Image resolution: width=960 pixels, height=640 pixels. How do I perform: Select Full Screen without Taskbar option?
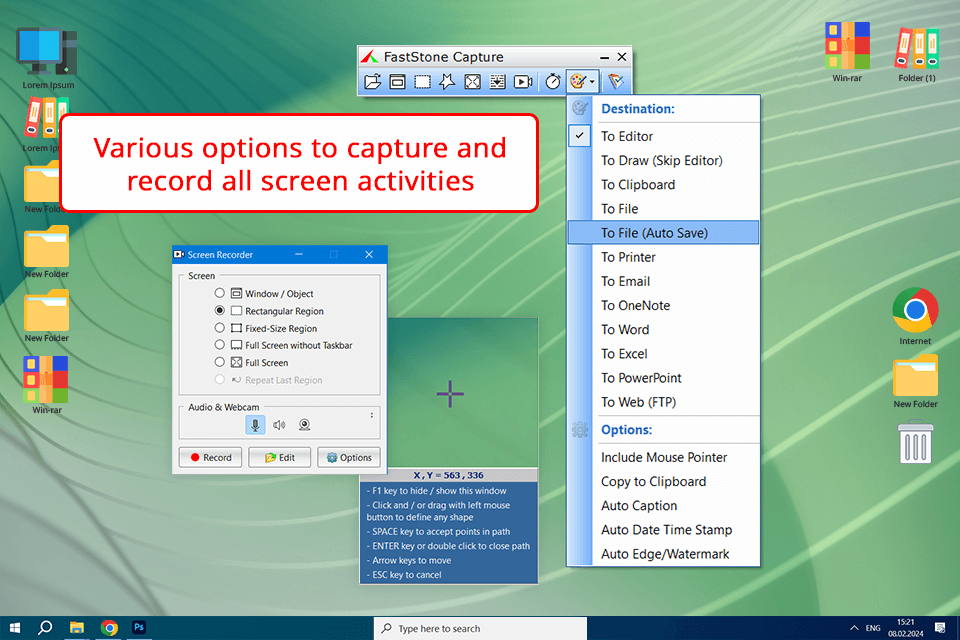[219, 345]
